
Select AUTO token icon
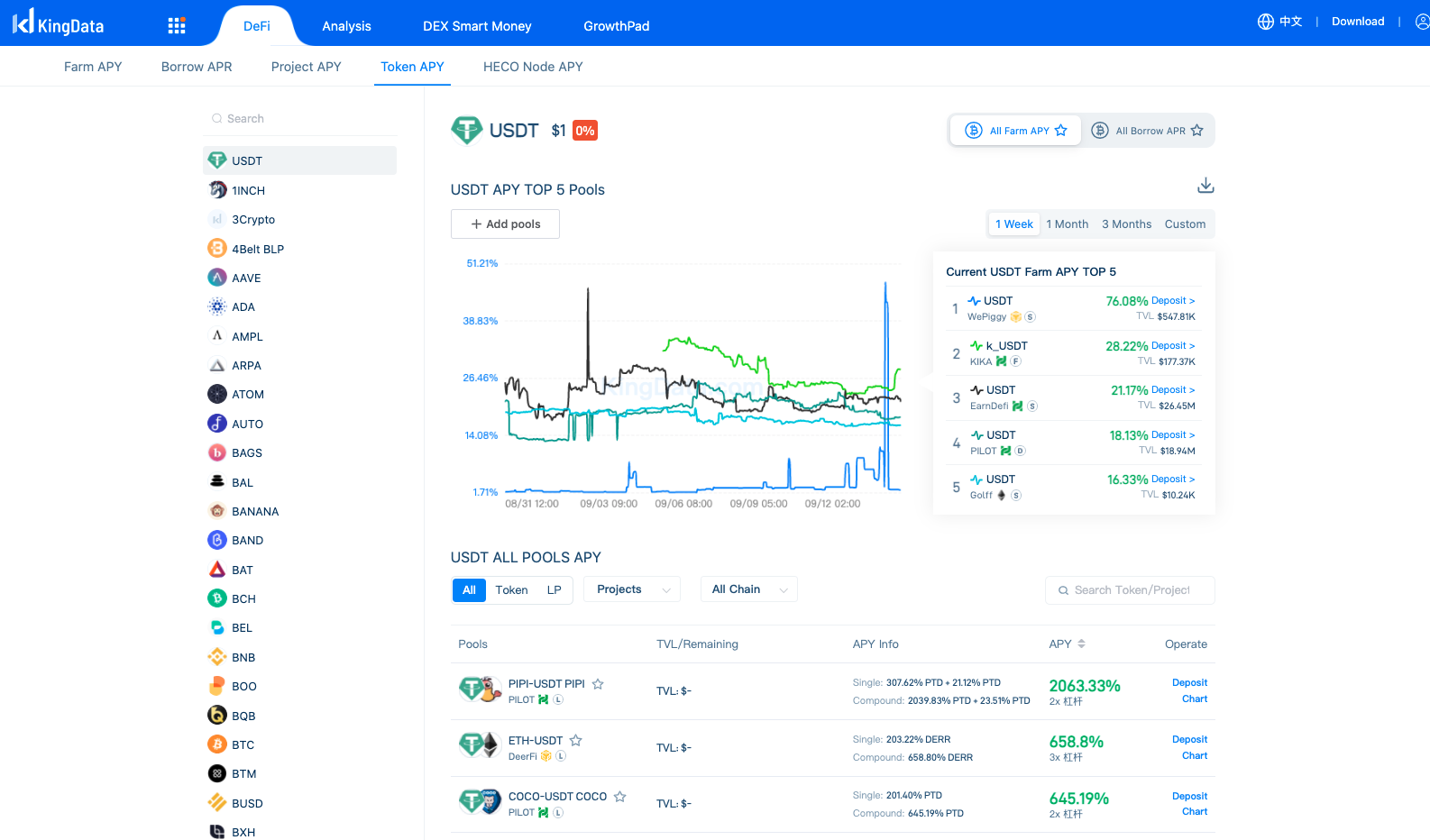(217, 424)
